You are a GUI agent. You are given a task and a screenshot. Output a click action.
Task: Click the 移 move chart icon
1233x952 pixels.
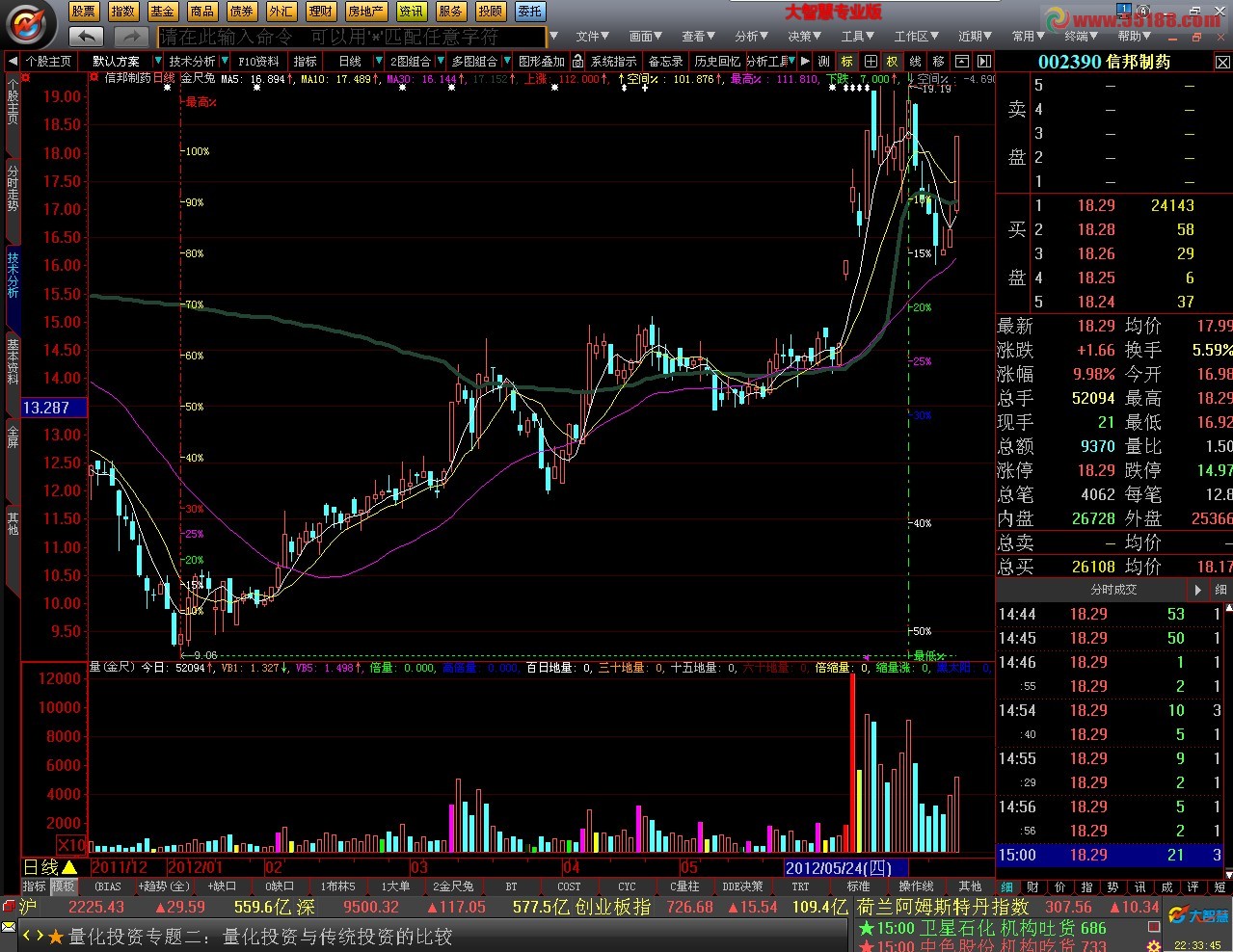938,61
